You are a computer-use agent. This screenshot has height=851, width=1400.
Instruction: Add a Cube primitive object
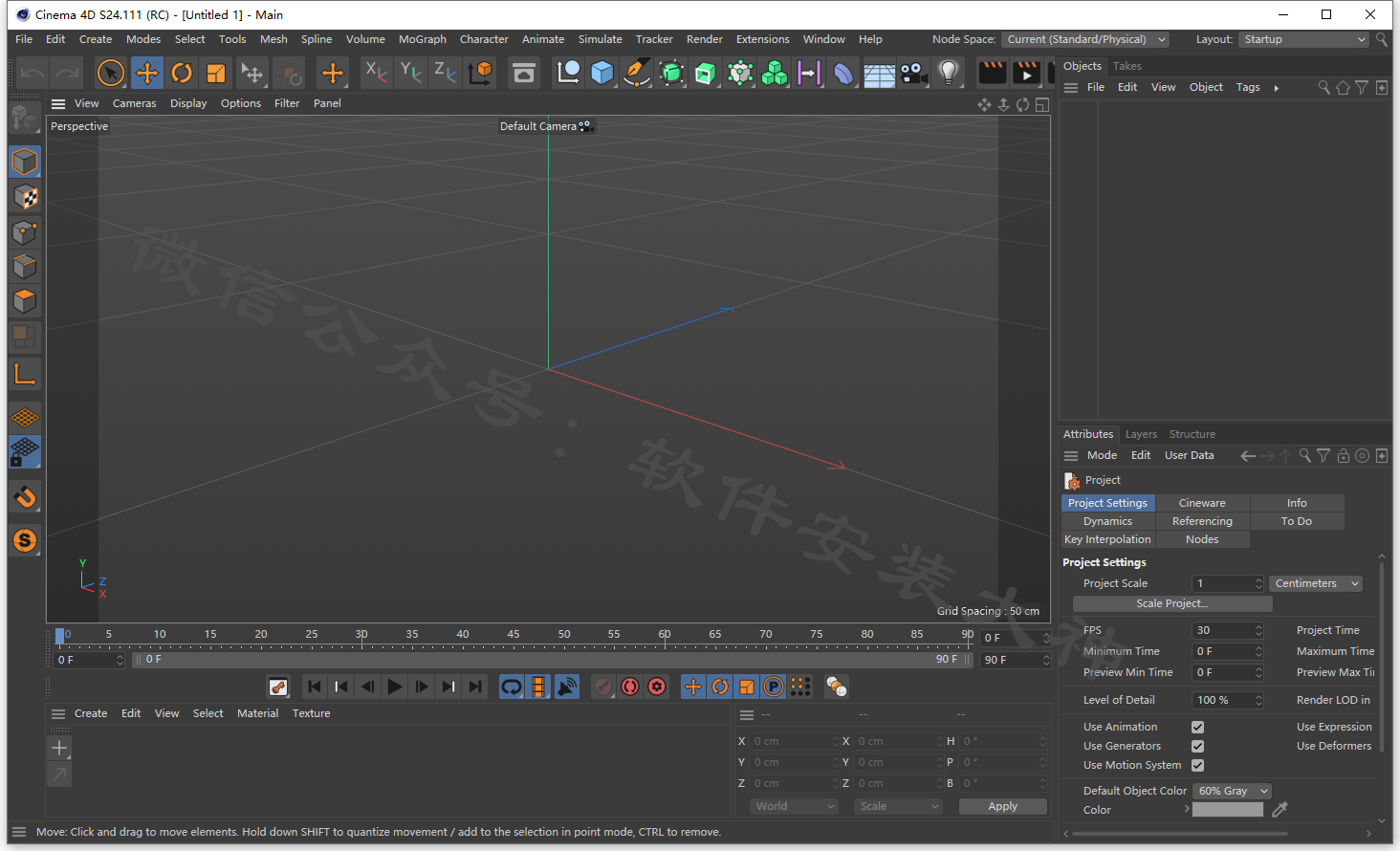coord(602,73)
